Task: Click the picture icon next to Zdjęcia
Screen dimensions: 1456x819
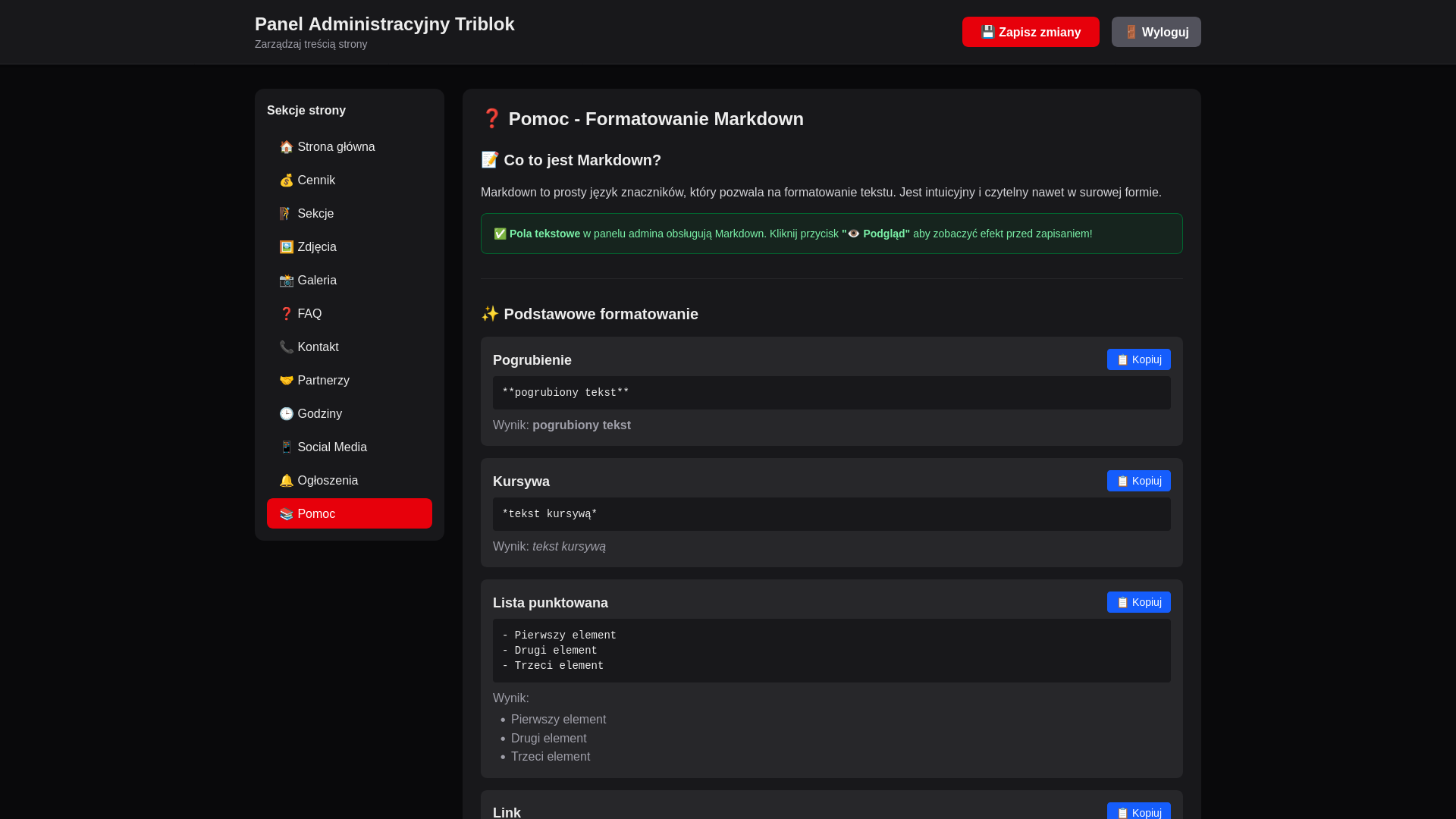Action: point(286,247)
